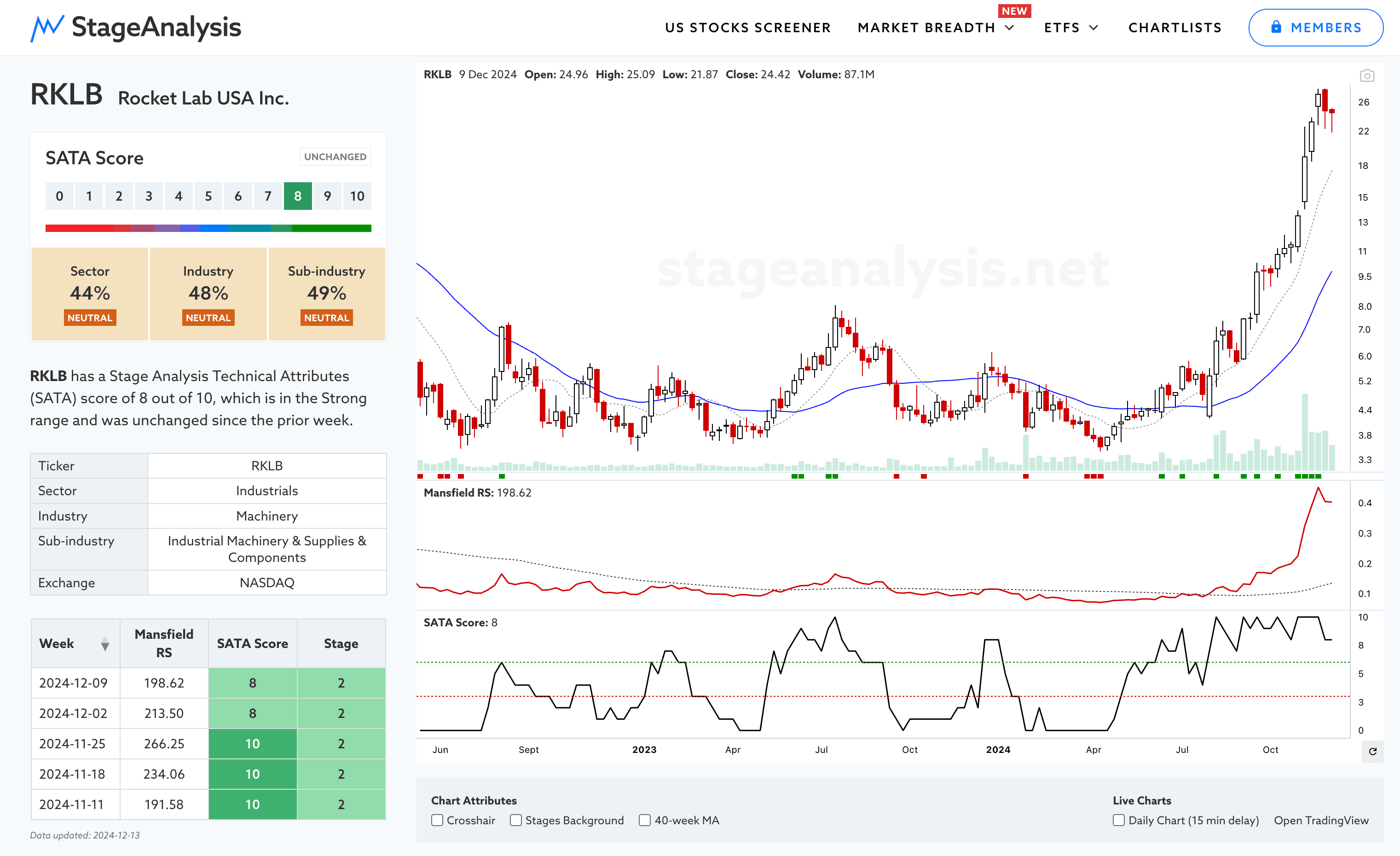Click SATA score box 10
Image resolution: width=1400 pixels, height=856 pixels.
[357, 196]
